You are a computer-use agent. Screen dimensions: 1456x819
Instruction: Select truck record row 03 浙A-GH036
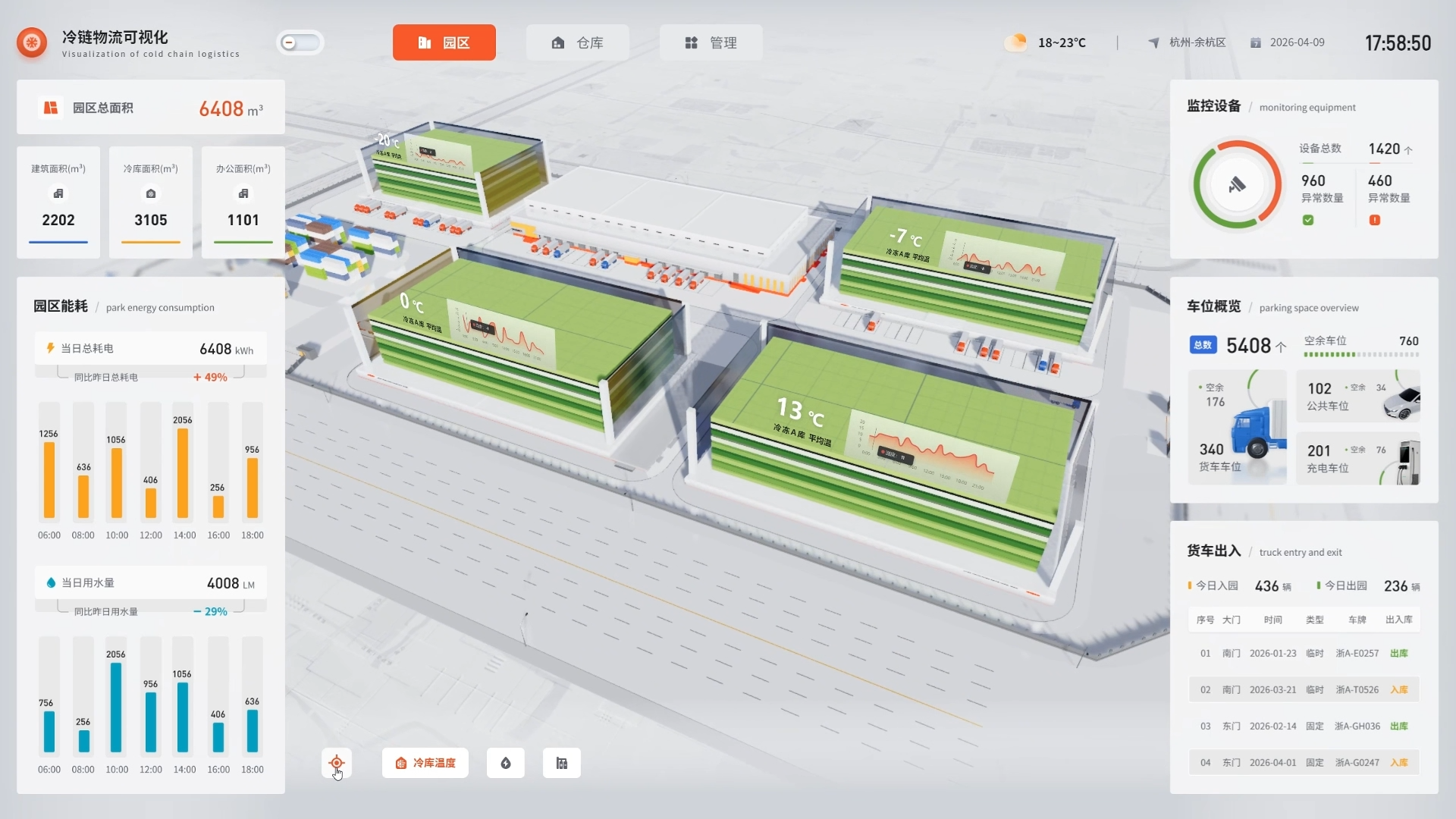tap(1304, 726)
